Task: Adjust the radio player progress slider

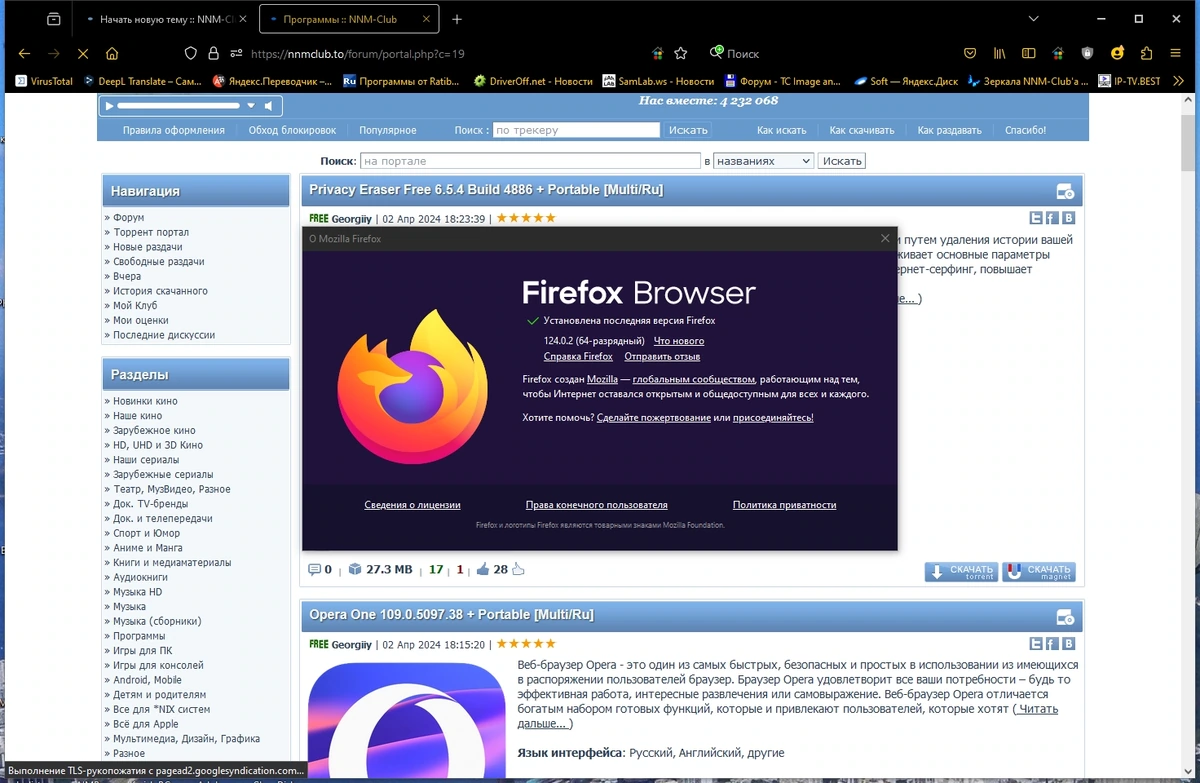Action: tap(179, 105)
